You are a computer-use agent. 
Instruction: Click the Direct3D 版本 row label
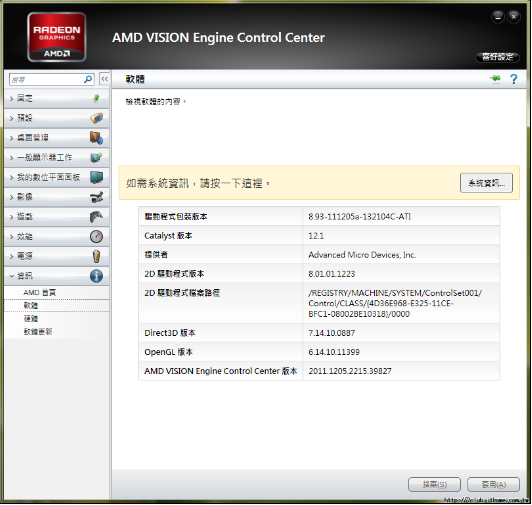170,333
